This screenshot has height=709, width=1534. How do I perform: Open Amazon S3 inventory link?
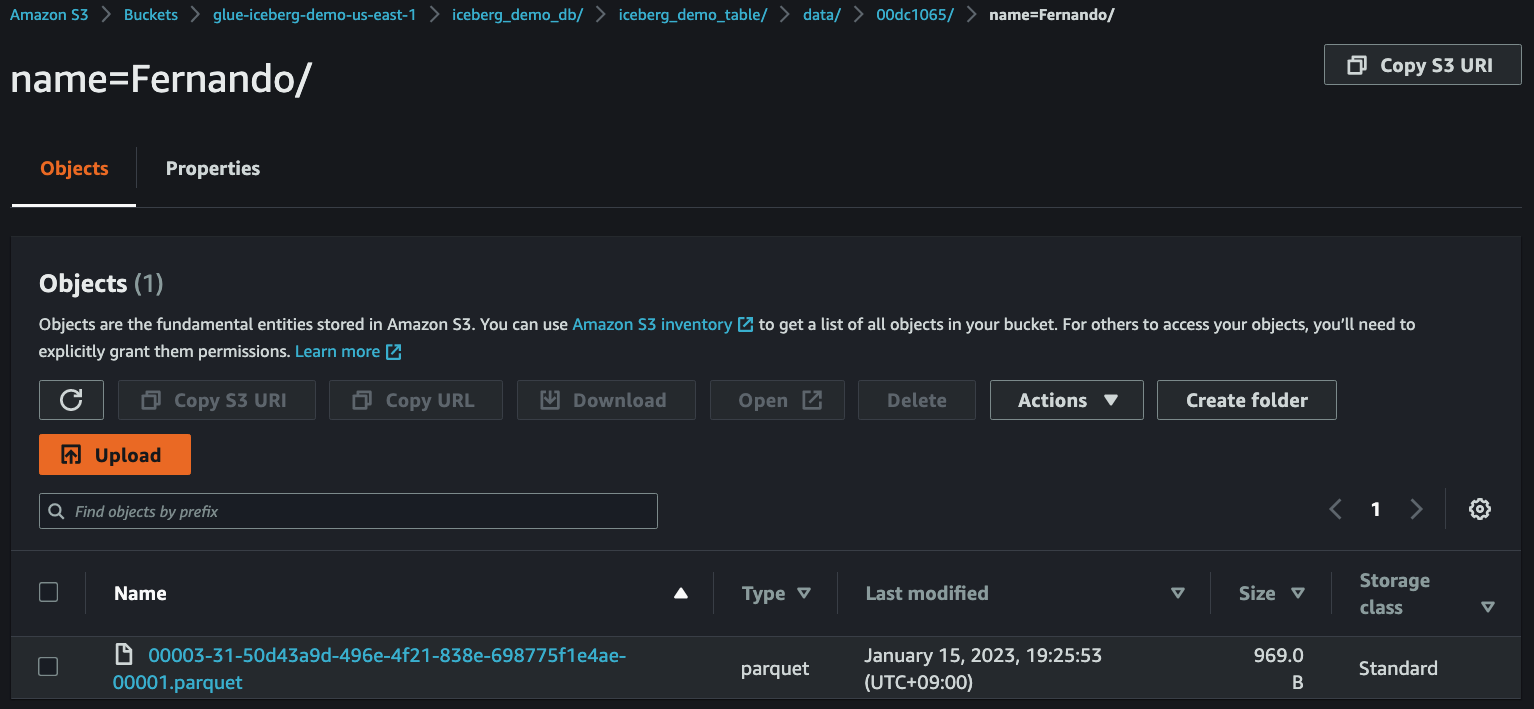point(652,324)
